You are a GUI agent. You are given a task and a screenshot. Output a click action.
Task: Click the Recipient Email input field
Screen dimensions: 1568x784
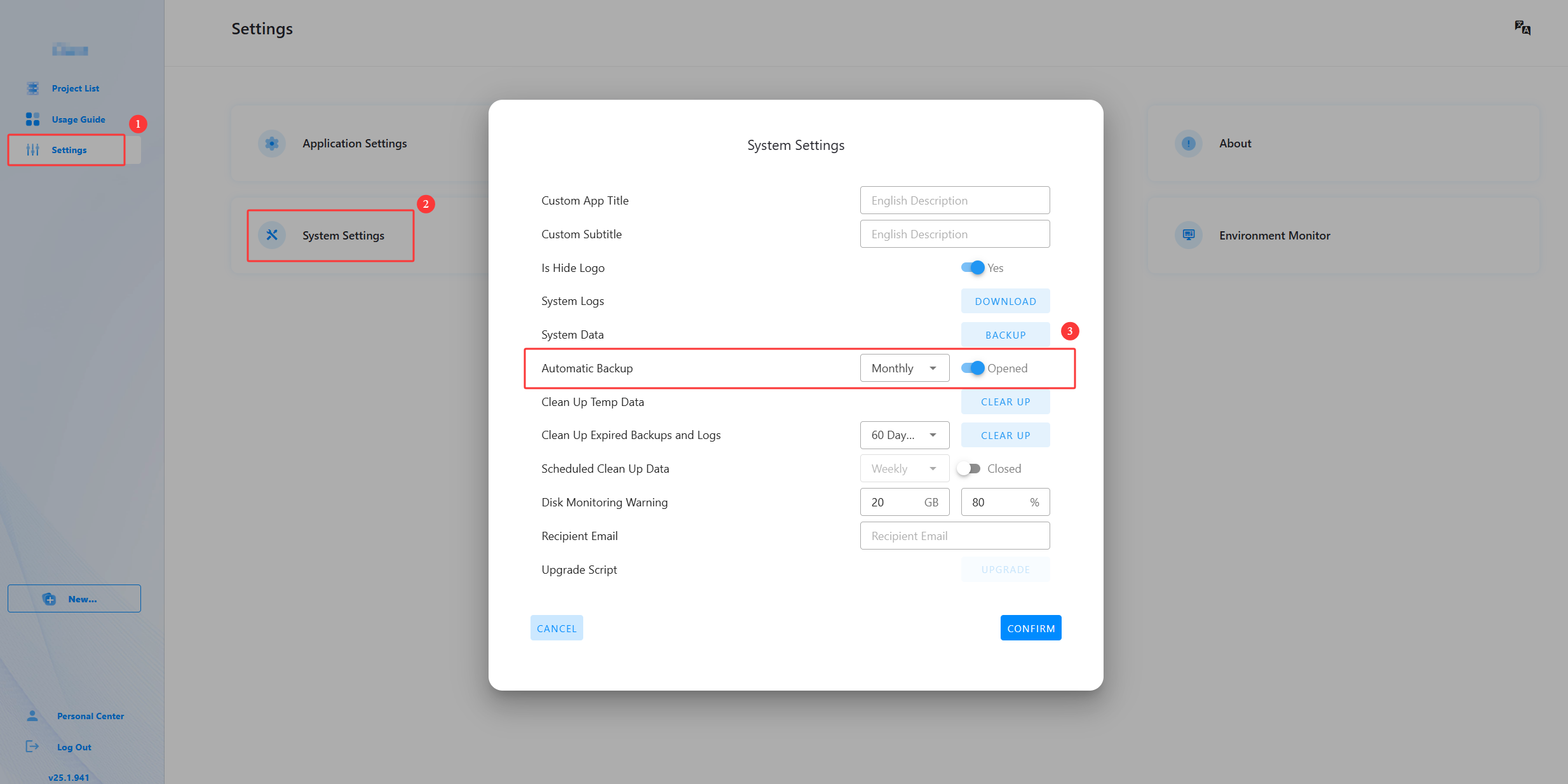pyautogui.click(x=954, y=536)
